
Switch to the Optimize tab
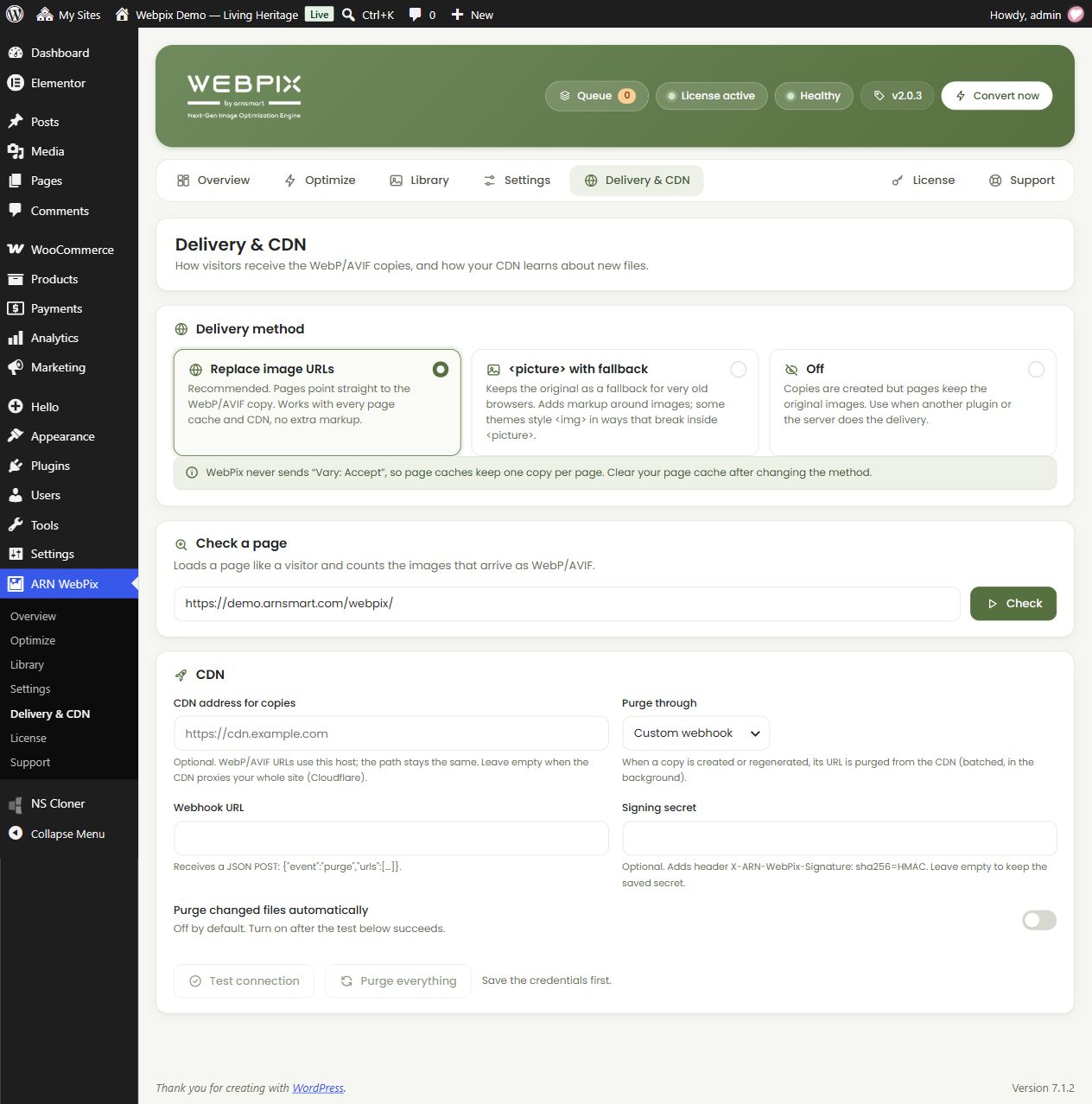pos(320,181)
